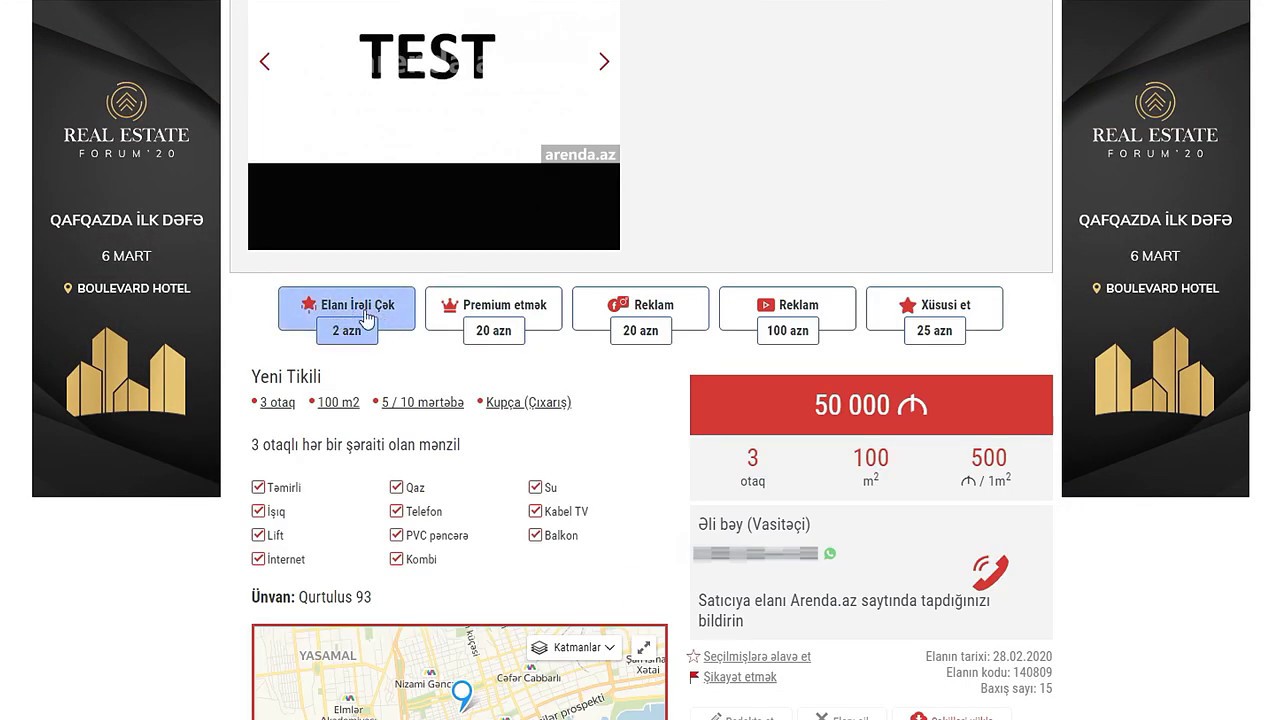Click seller name Əli bəy (Vasitəçi)
This screenshot has height=720, width=1280.
tap(754, 524)
